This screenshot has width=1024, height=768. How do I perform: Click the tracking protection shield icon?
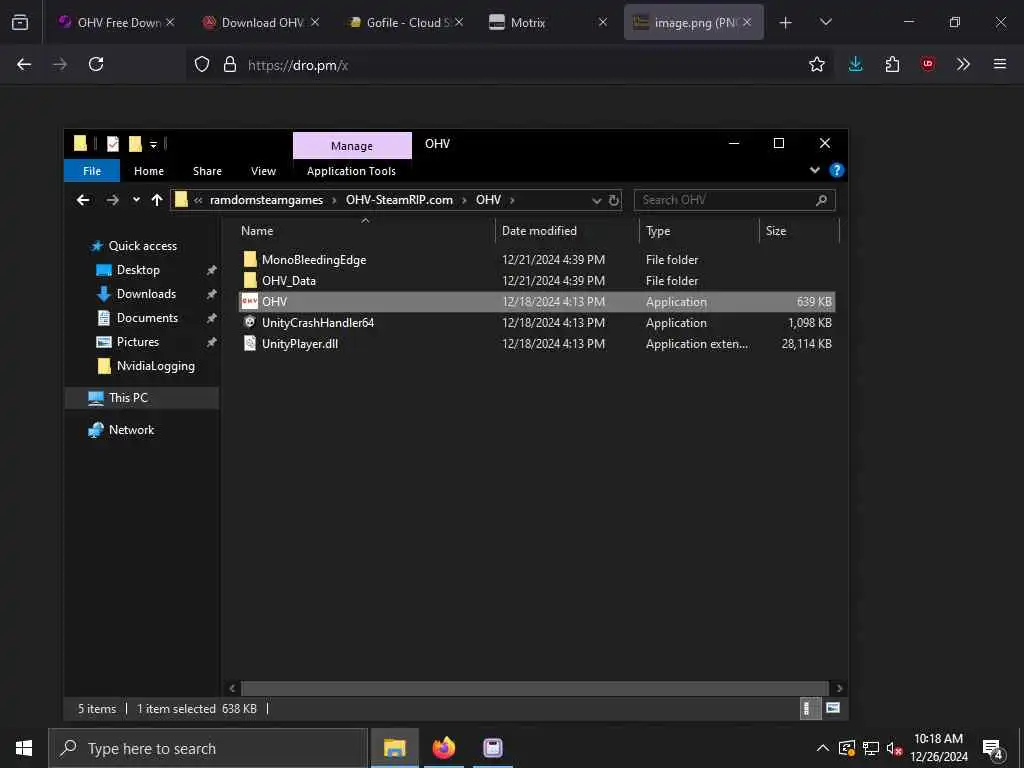pos(202,64)
